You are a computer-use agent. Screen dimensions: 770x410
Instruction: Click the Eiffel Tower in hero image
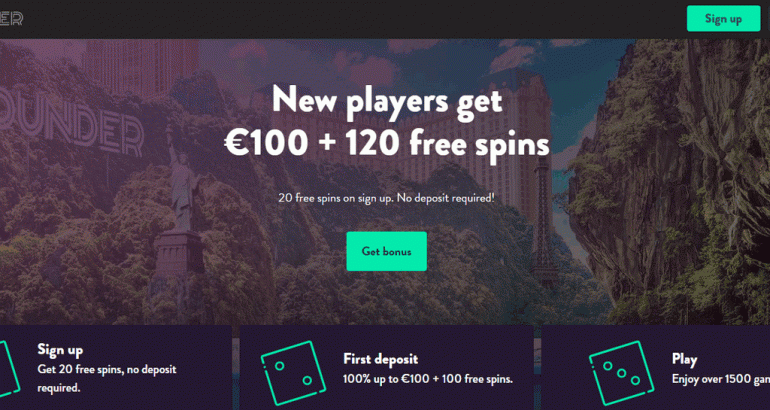pos(543,223)
